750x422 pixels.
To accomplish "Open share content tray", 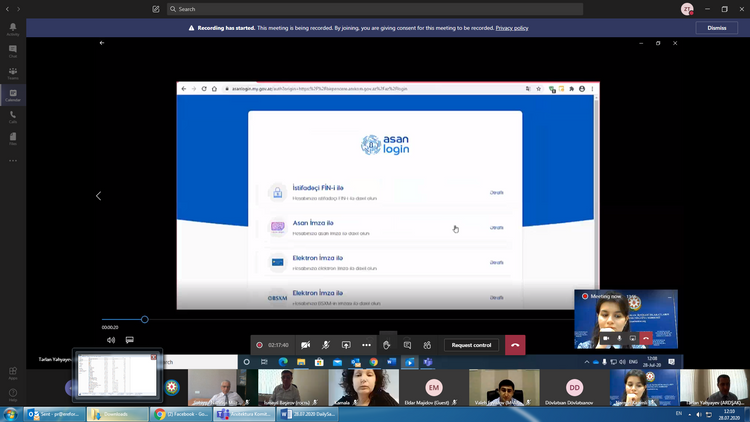I will pos(346,345).
